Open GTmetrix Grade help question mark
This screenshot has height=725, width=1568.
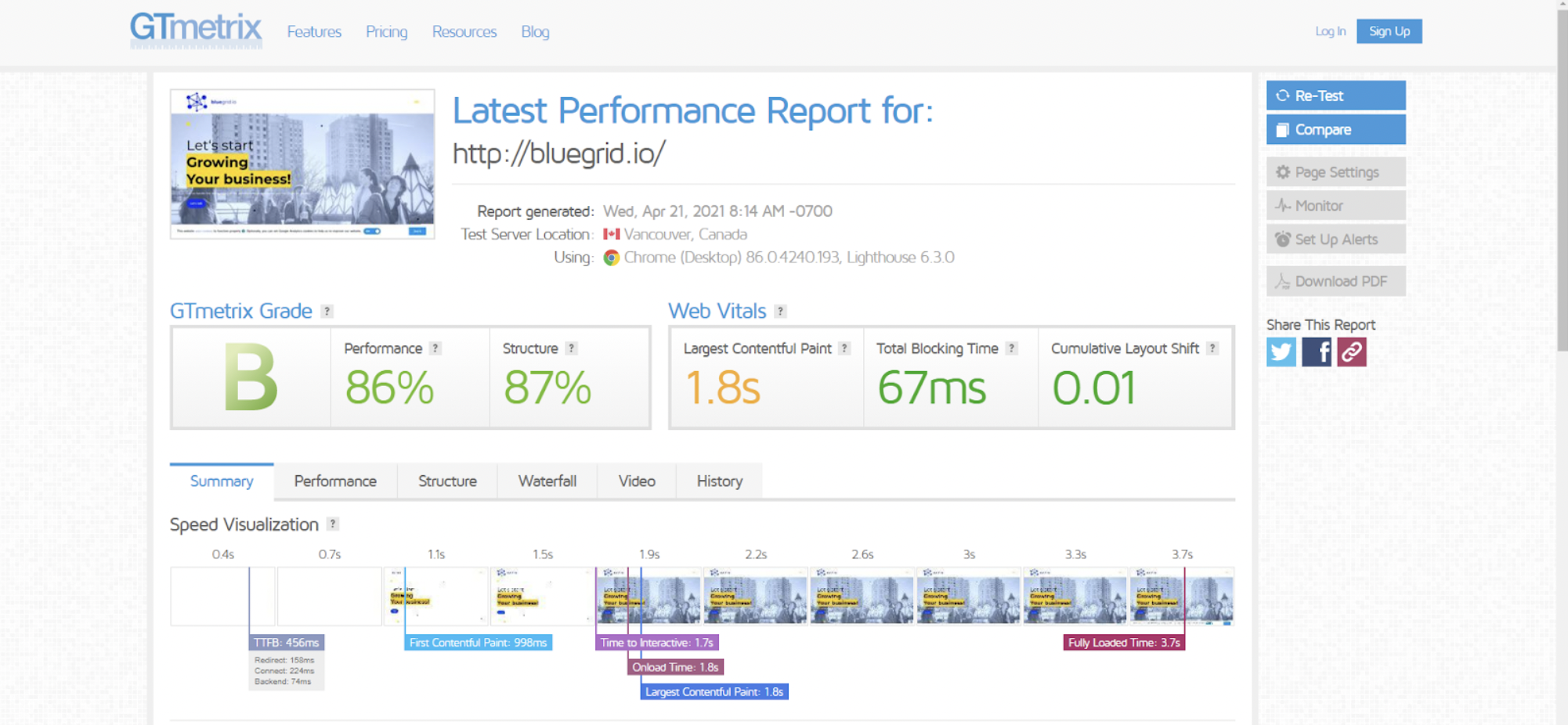327,312
